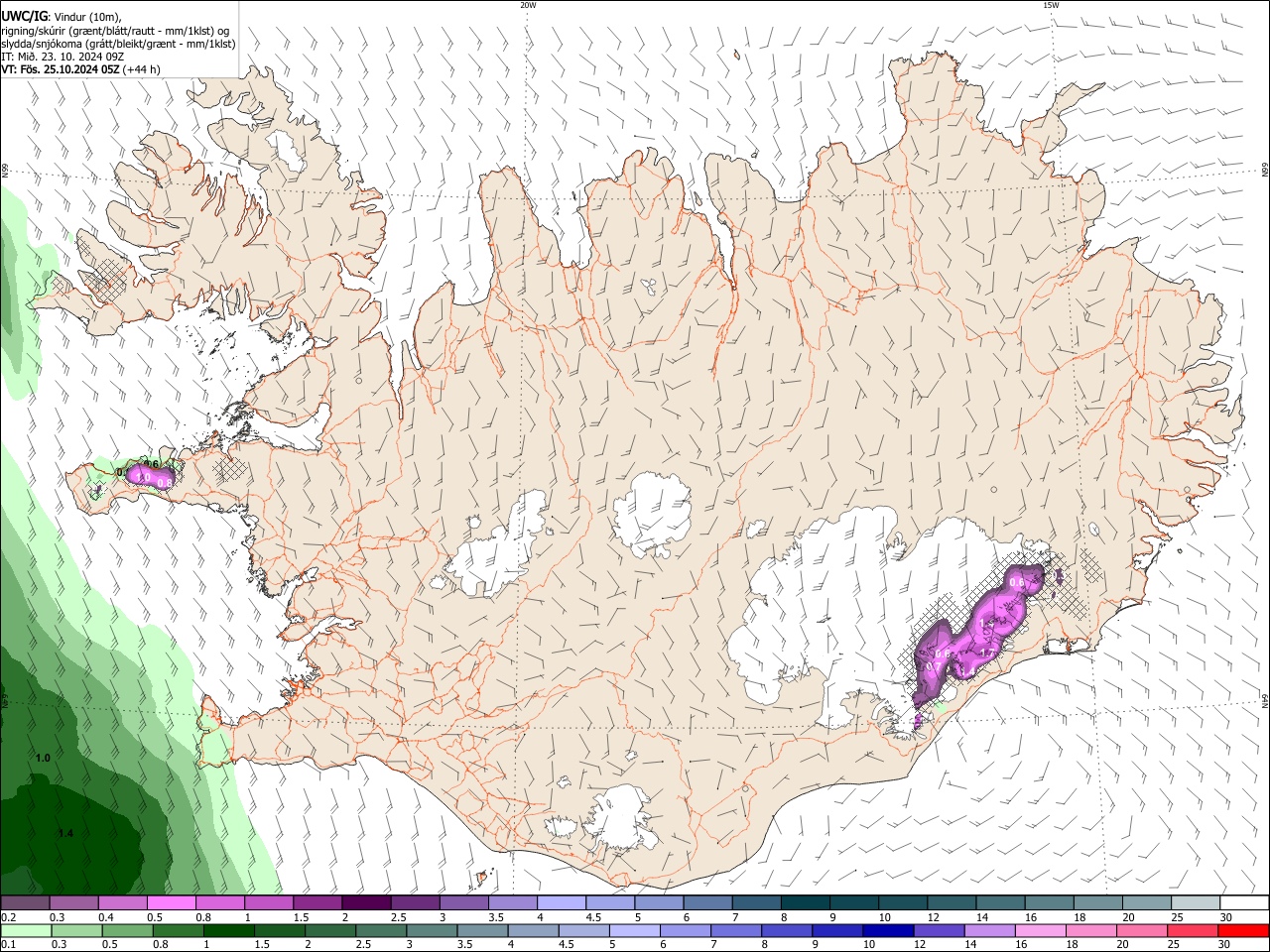Select the purple snow swatch between 0.3 and 0.4
This screenshot has width=1270, height=952.
(73, 902)
